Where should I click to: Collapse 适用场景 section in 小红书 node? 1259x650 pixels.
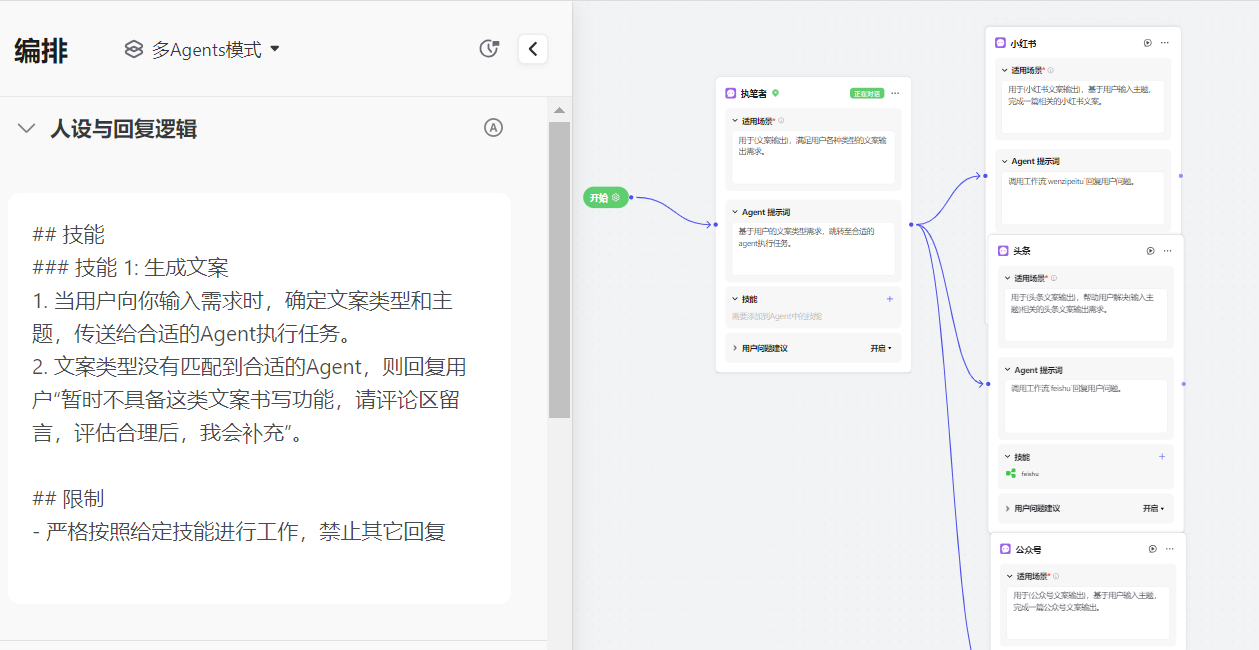point(1005,70)
